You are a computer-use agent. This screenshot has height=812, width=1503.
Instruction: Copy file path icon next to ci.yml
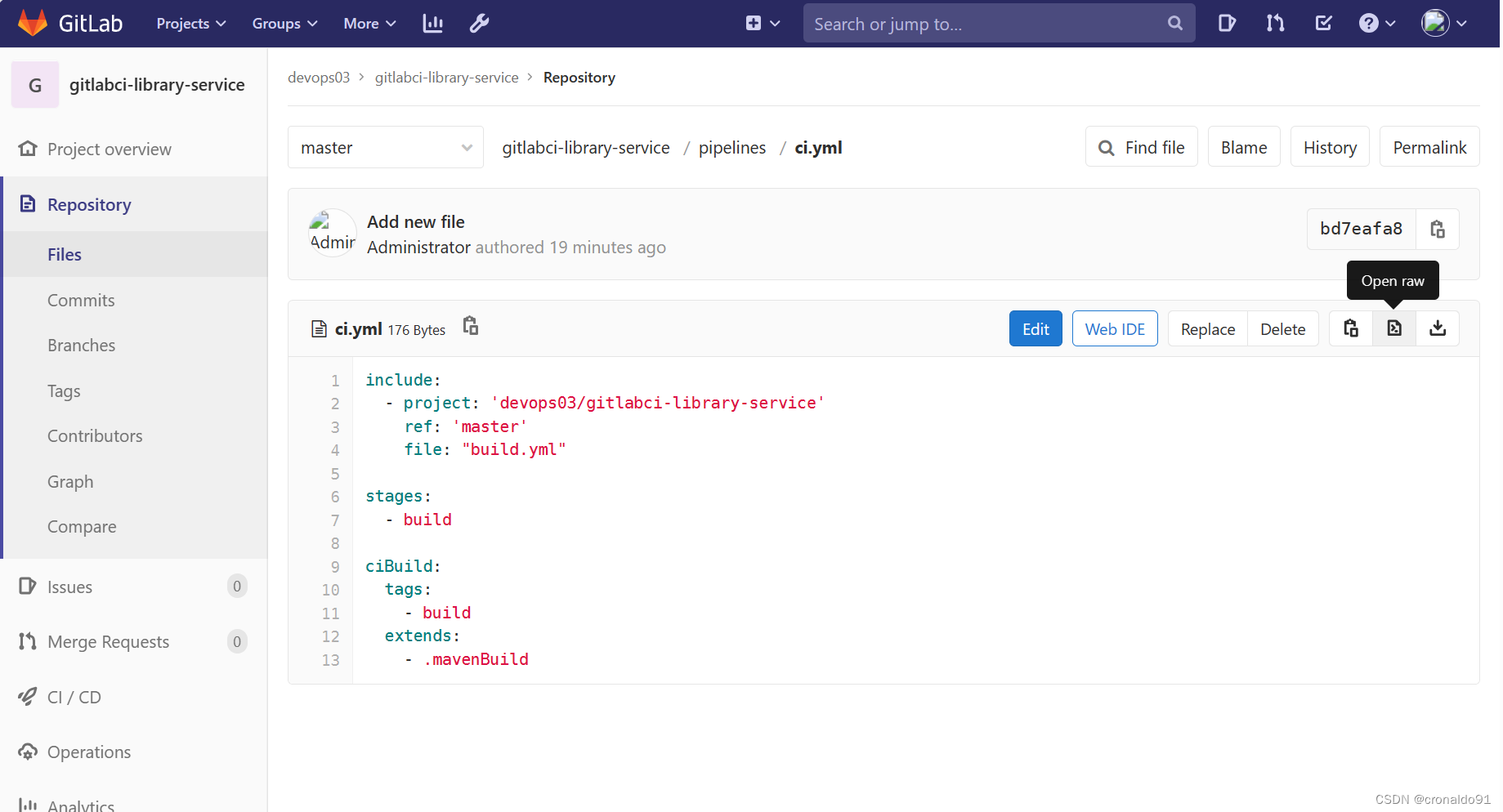point(471,326)
